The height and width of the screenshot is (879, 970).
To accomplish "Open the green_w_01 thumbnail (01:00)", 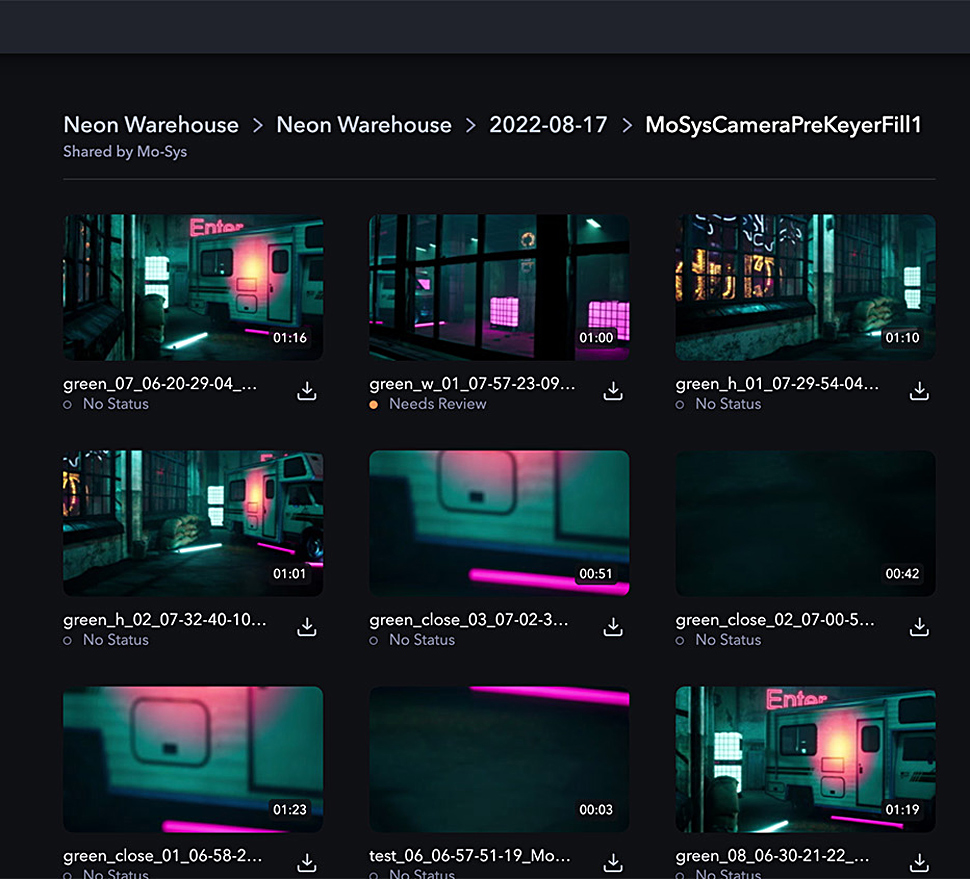I will (x=498, y=287).
